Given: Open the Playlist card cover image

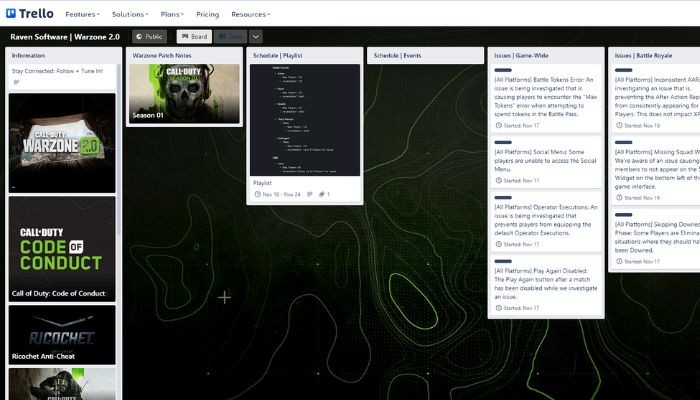Looking at the screenshot, I should click(305, 120).
